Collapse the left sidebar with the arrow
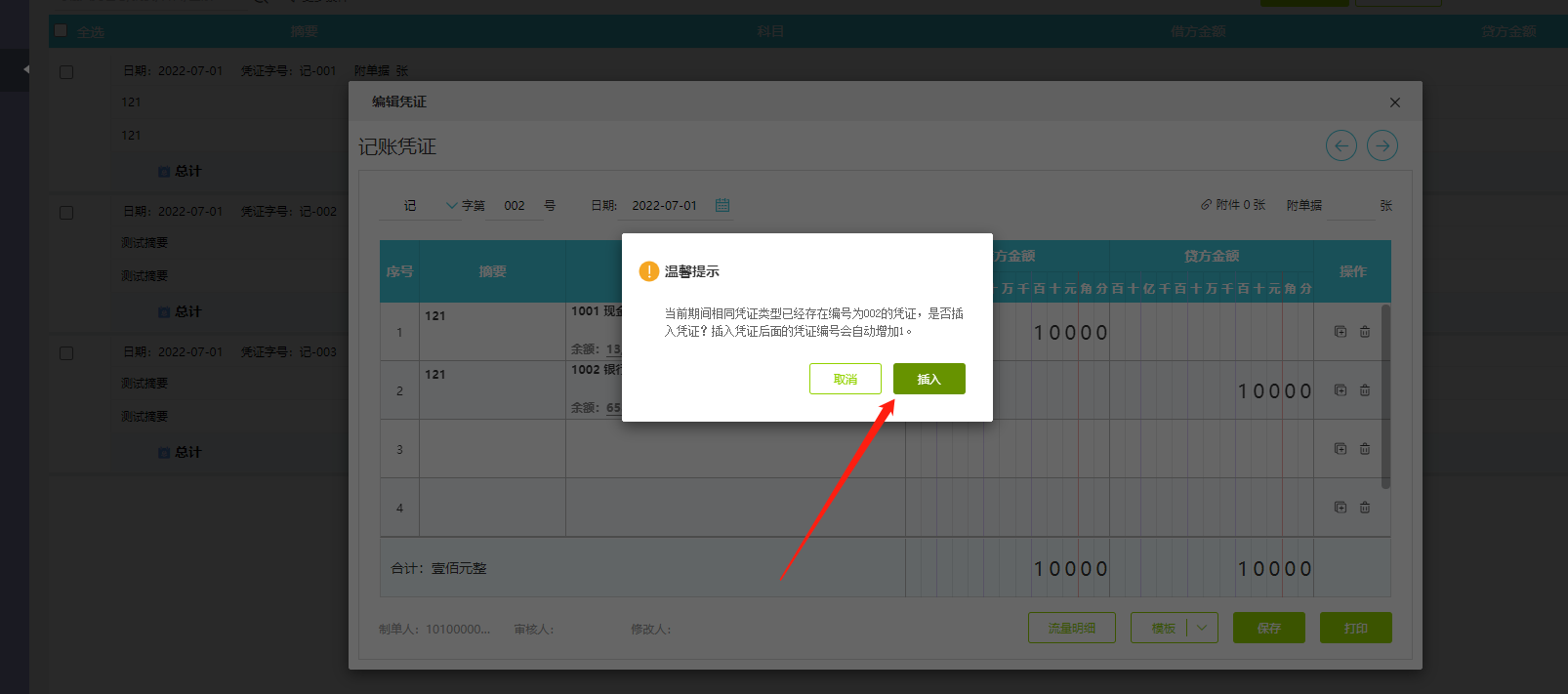This screenshot has height=694, width=1568. [x=25, y=69]
